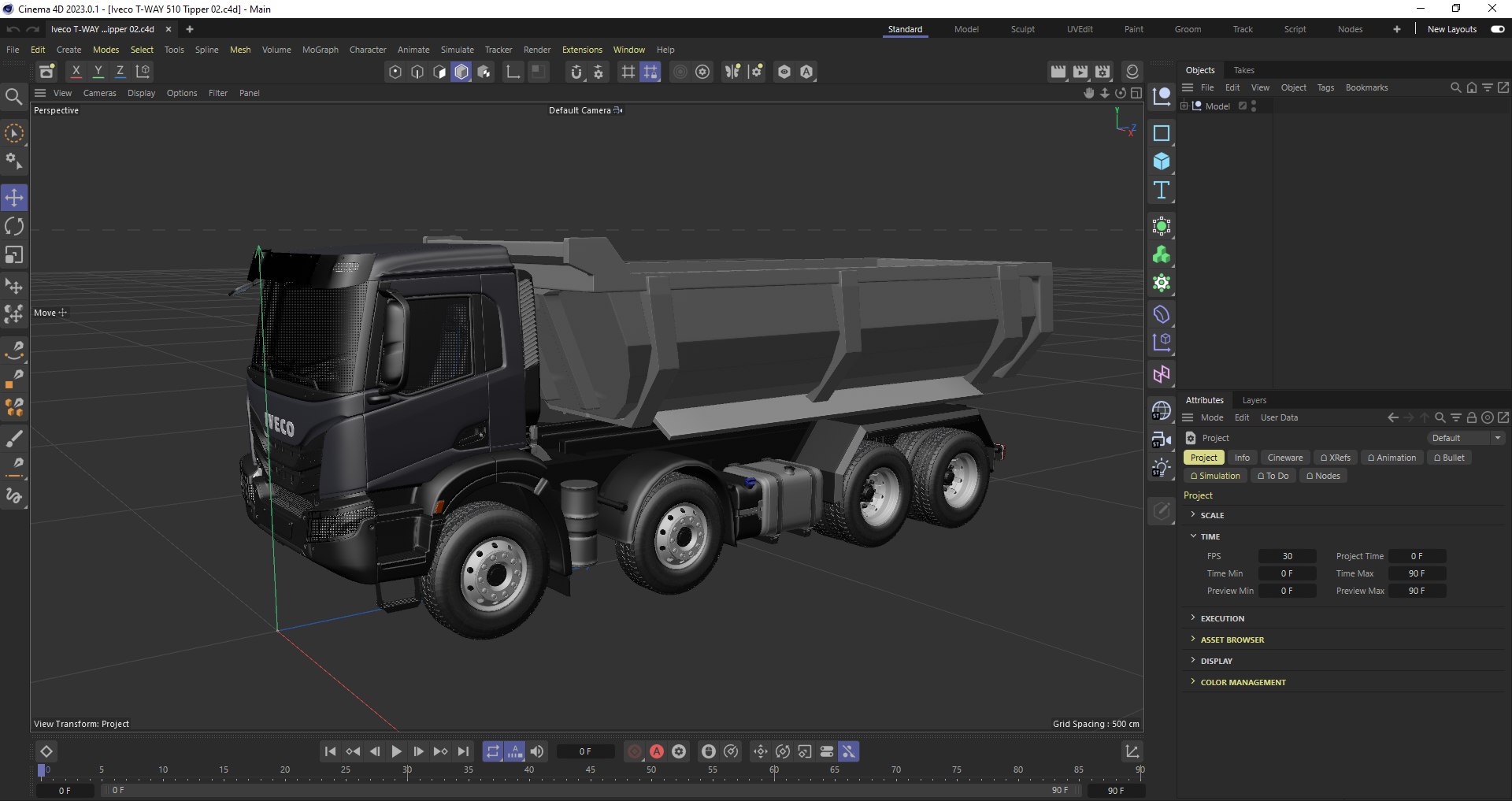Toggle Z axis lock icon
Image resolution: width=1512 pixels, height=801 pixels.
120,72
